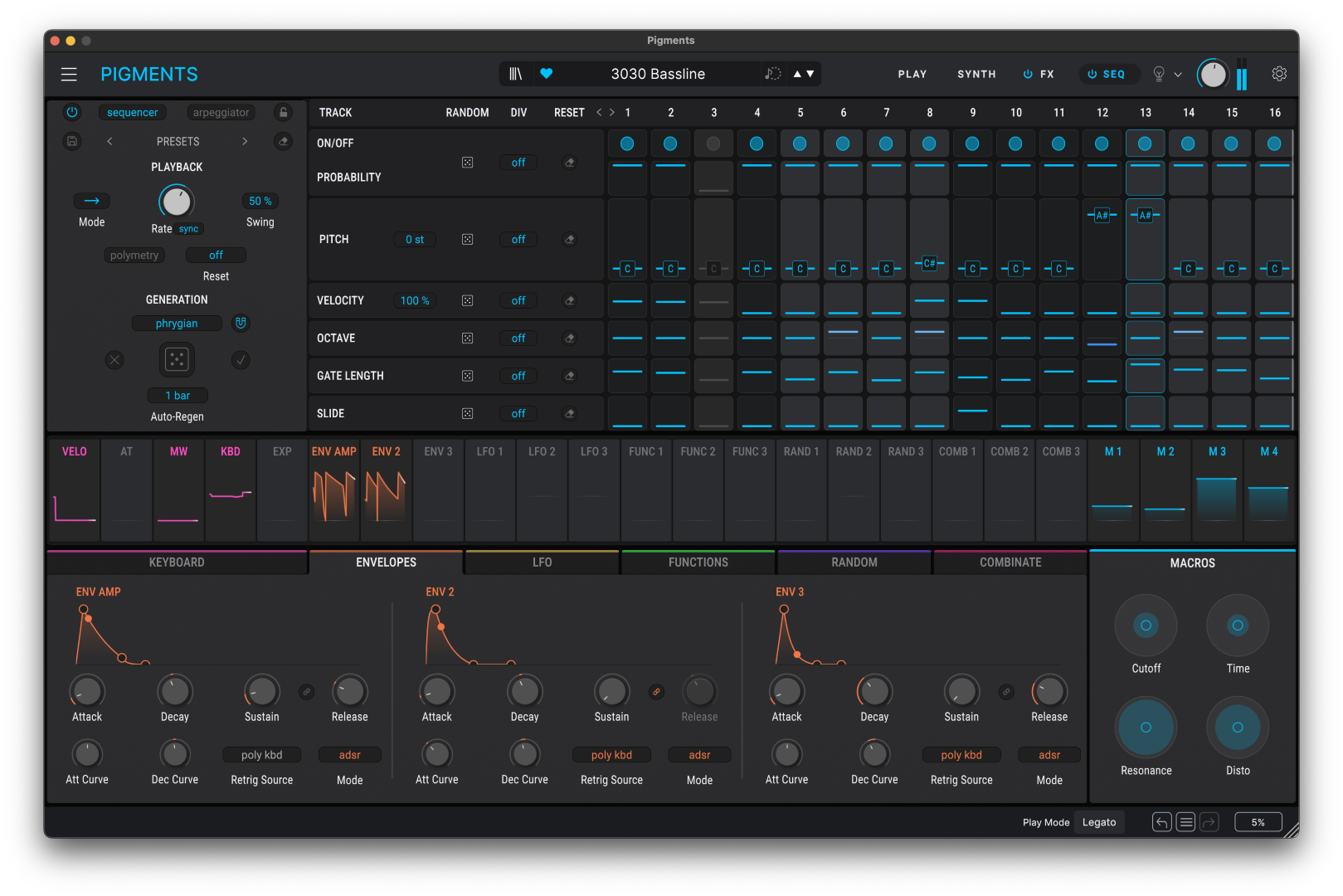The height and width of the screenshot is (896, 1343).
Task: Change the Play Mode from Legato
Action: 1098,821
